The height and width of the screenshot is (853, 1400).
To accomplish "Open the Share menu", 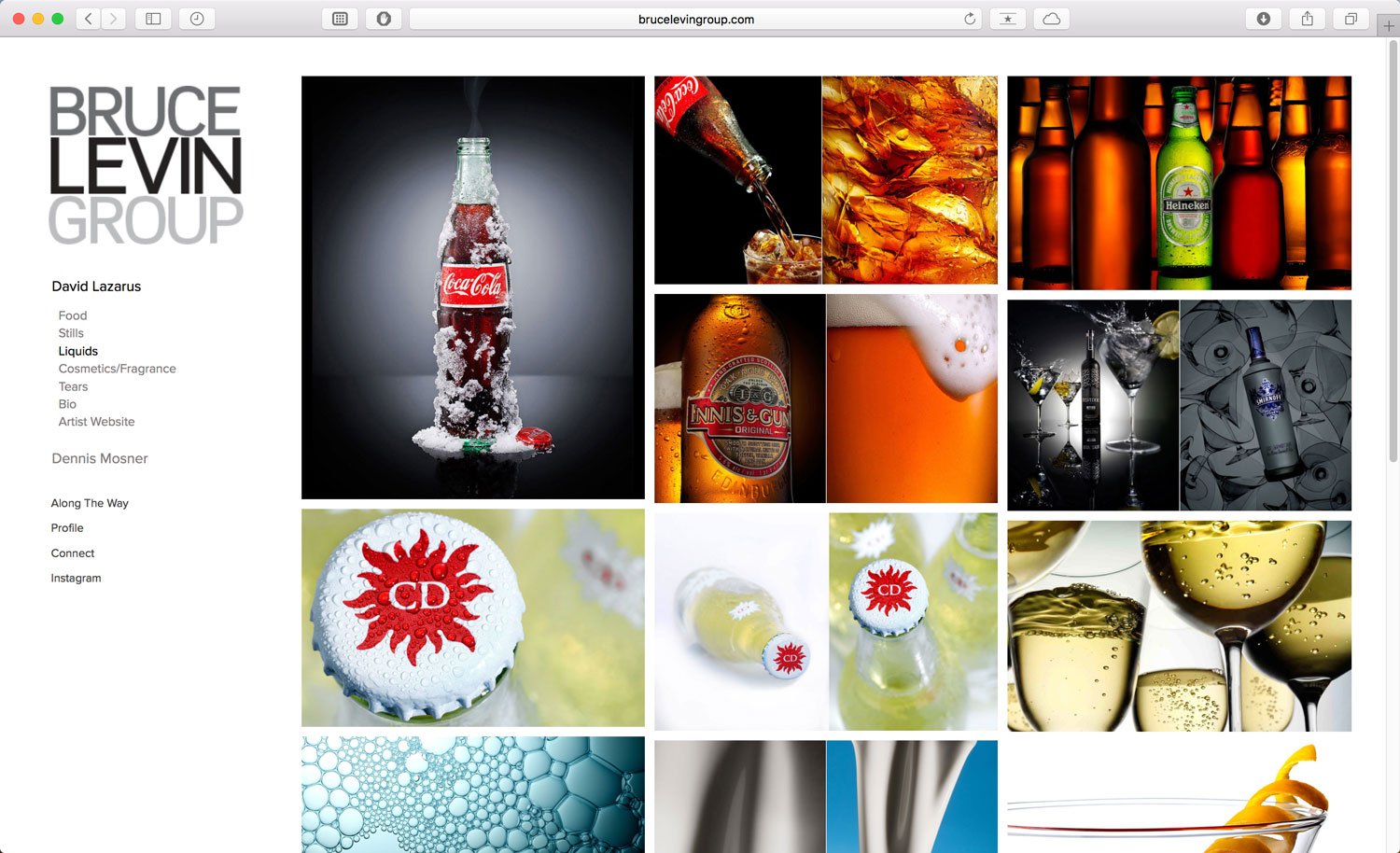I will [1307, 19].
